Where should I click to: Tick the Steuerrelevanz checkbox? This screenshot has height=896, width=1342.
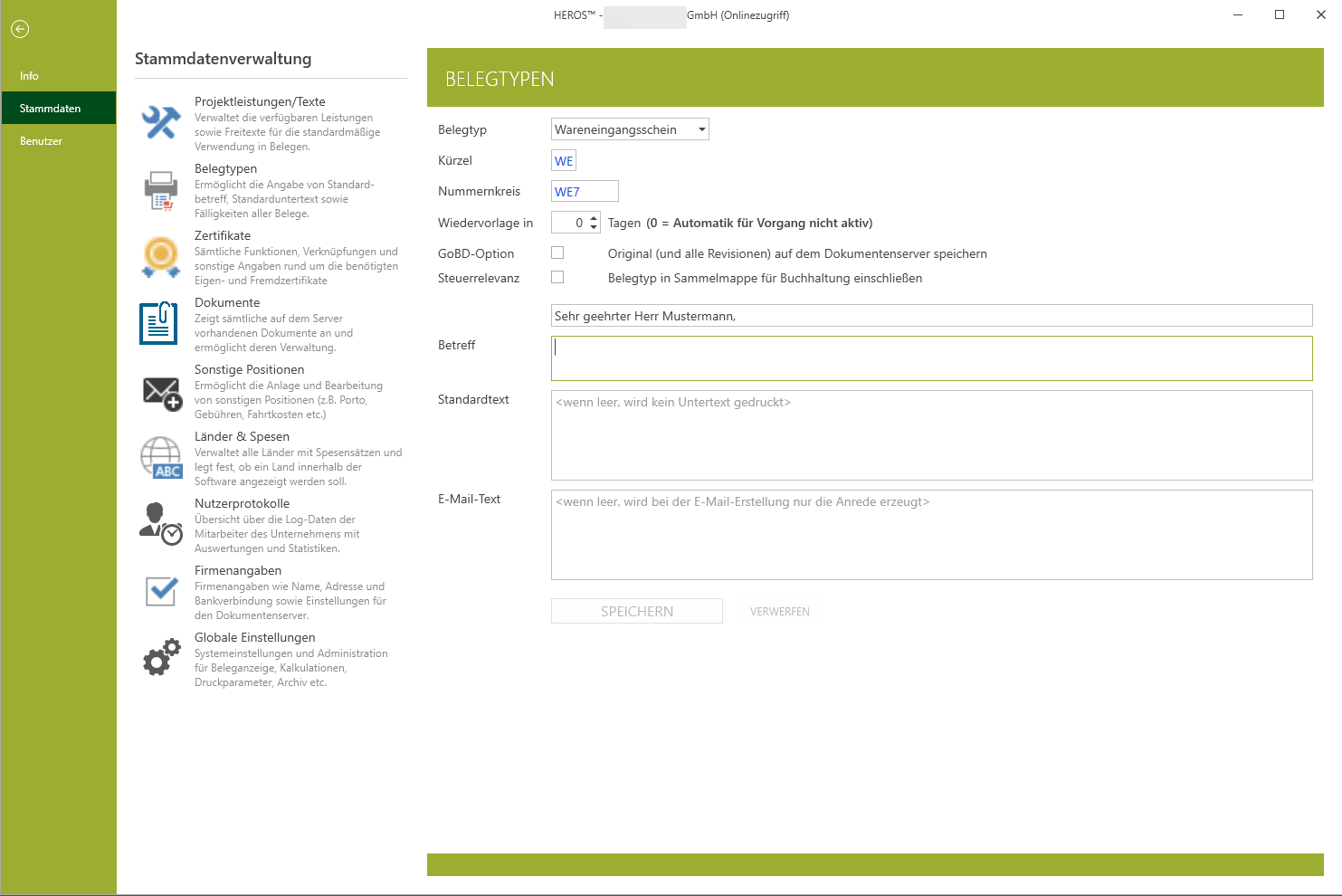pyautogui.click(x=557, y=278)
